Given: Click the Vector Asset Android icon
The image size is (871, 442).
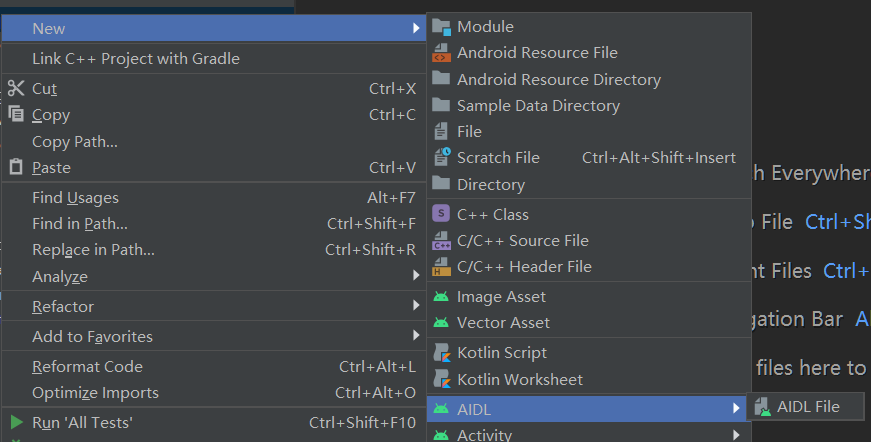Looking at the screenshot, I should click(x=441, y=323).
